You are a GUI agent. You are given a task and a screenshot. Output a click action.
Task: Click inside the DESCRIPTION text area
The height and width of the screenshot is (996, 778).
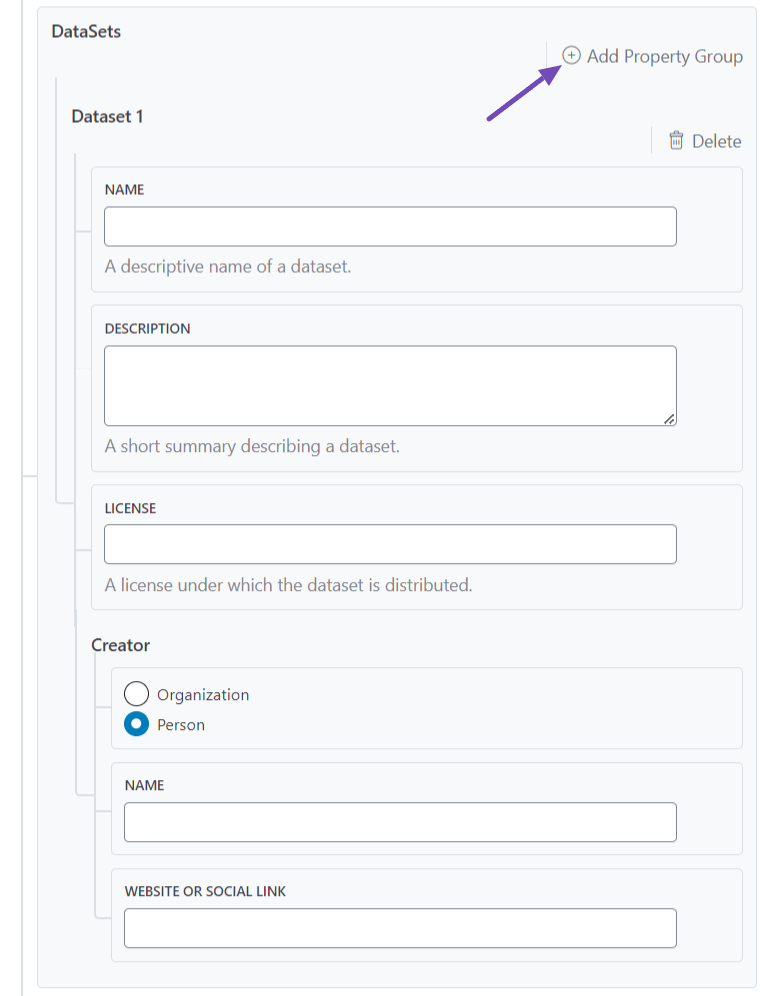(x=390, y=385)
